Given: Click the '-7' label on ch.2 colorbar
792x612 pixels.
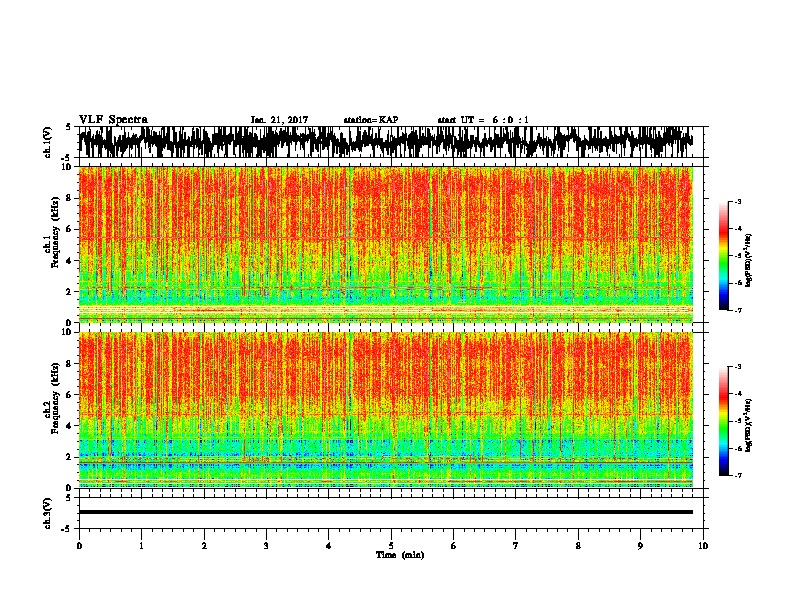Looking at the screenshot, I should (738, 475).
